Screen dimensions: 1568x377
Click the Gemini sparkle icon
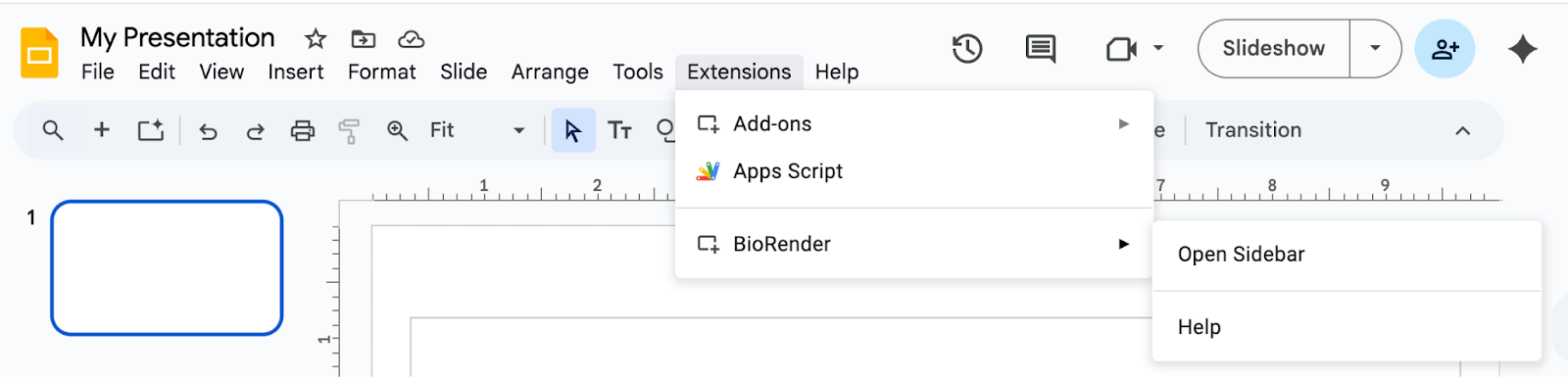pyautogui.click(x=1522, y=48)
